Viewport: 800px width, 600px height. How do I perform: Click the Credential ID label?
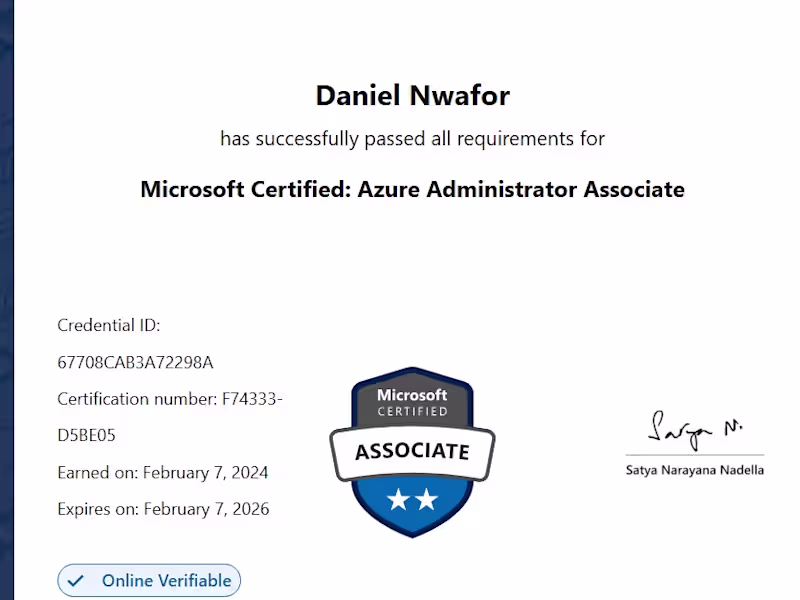click(x=109, y=325)
